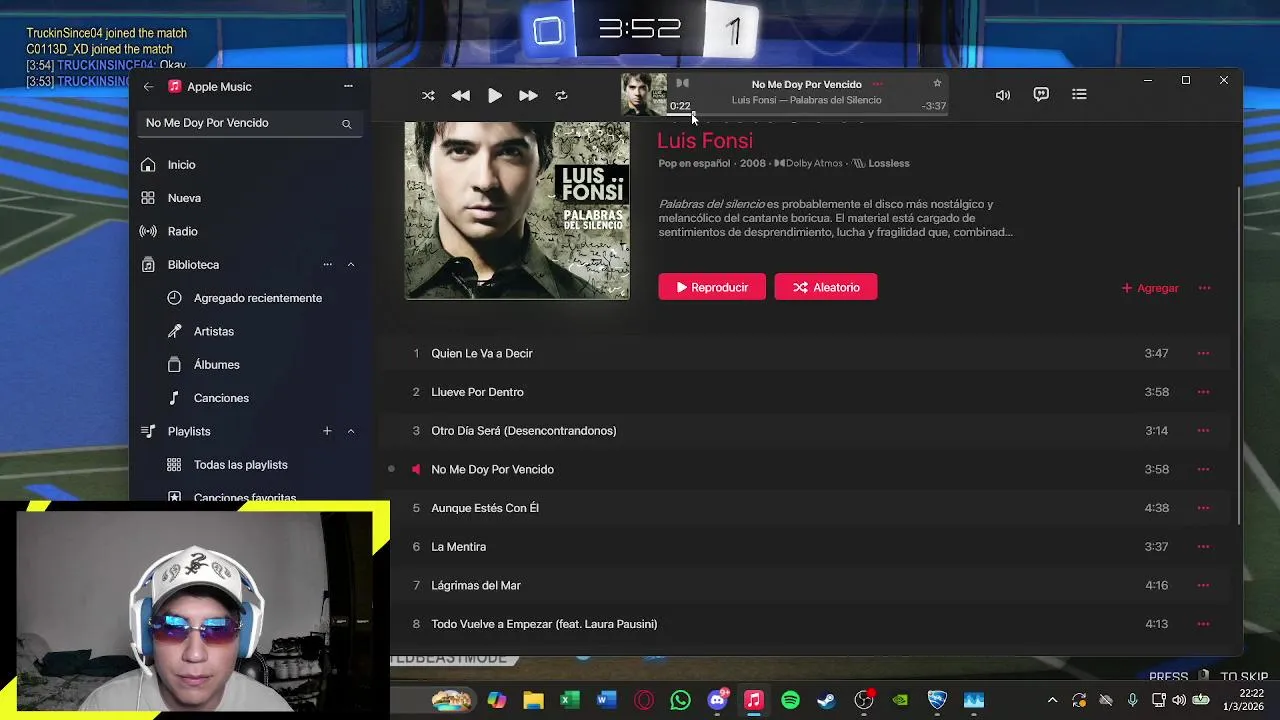
Task: Open Excel from the taskbar
Action: point(570,700)
